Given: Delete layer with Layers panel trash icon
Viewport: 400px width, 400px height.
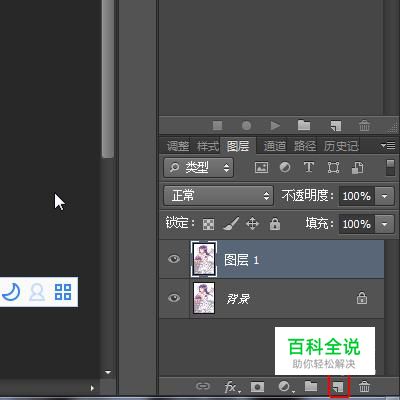Looking at the screenshot, I should coord(364,387).
